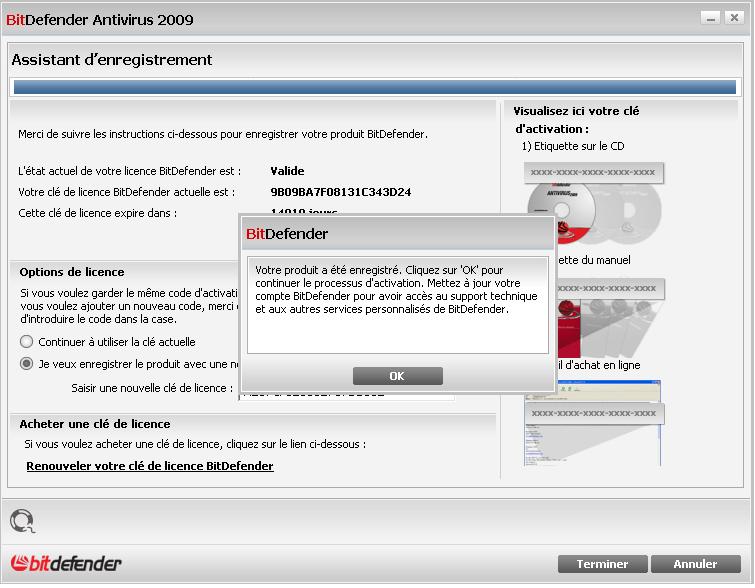Click the bitdefender logo in the footer
The image size is (755, 588).
(x=66, y=563)
